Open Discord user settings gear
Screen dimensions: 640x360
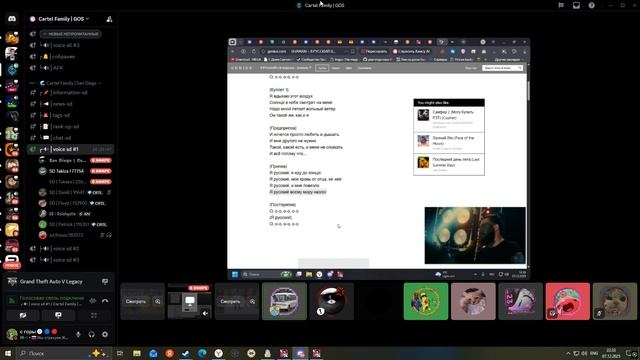coord(105,334)
